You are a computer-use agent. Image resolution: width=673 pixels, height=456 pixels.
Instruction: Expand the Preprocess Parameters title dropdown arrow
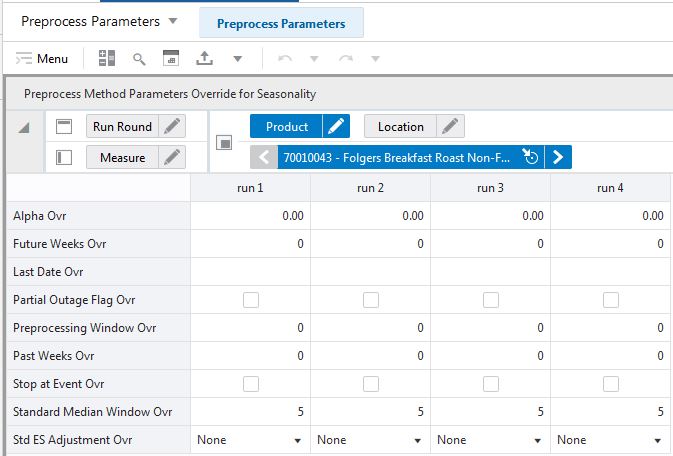(173, 21)
